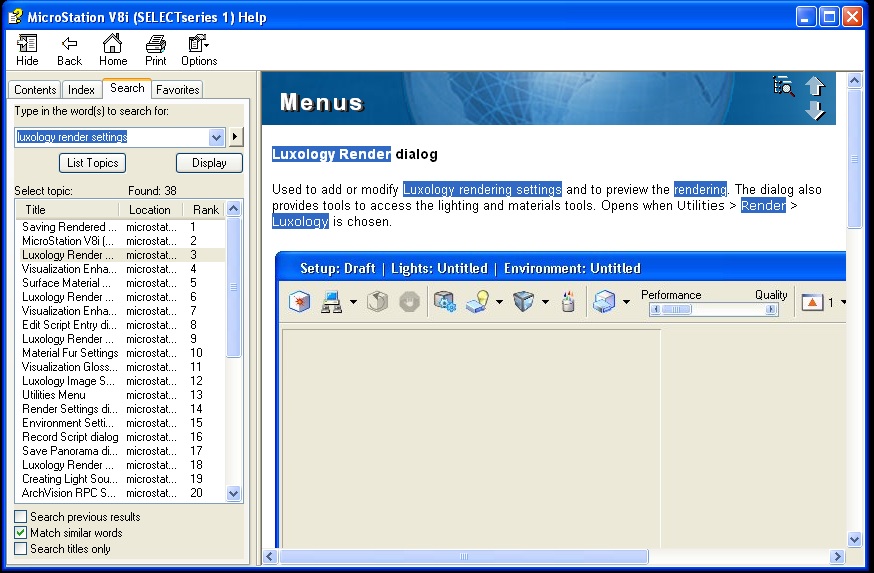
Task: Go to previous topic with up arrow
Action: 815,86
